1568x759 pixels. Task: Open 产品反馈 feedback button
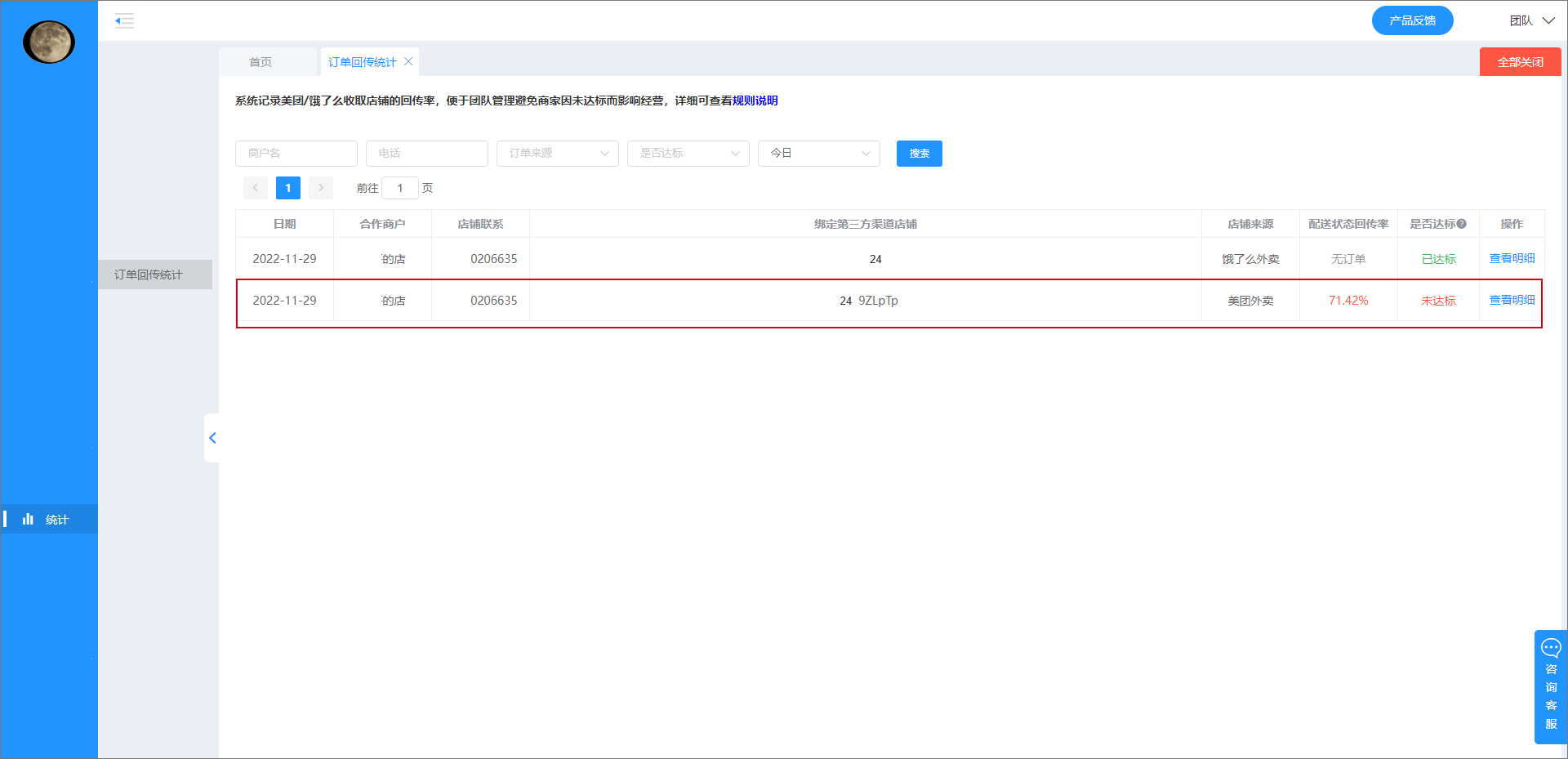point(1412,20)
